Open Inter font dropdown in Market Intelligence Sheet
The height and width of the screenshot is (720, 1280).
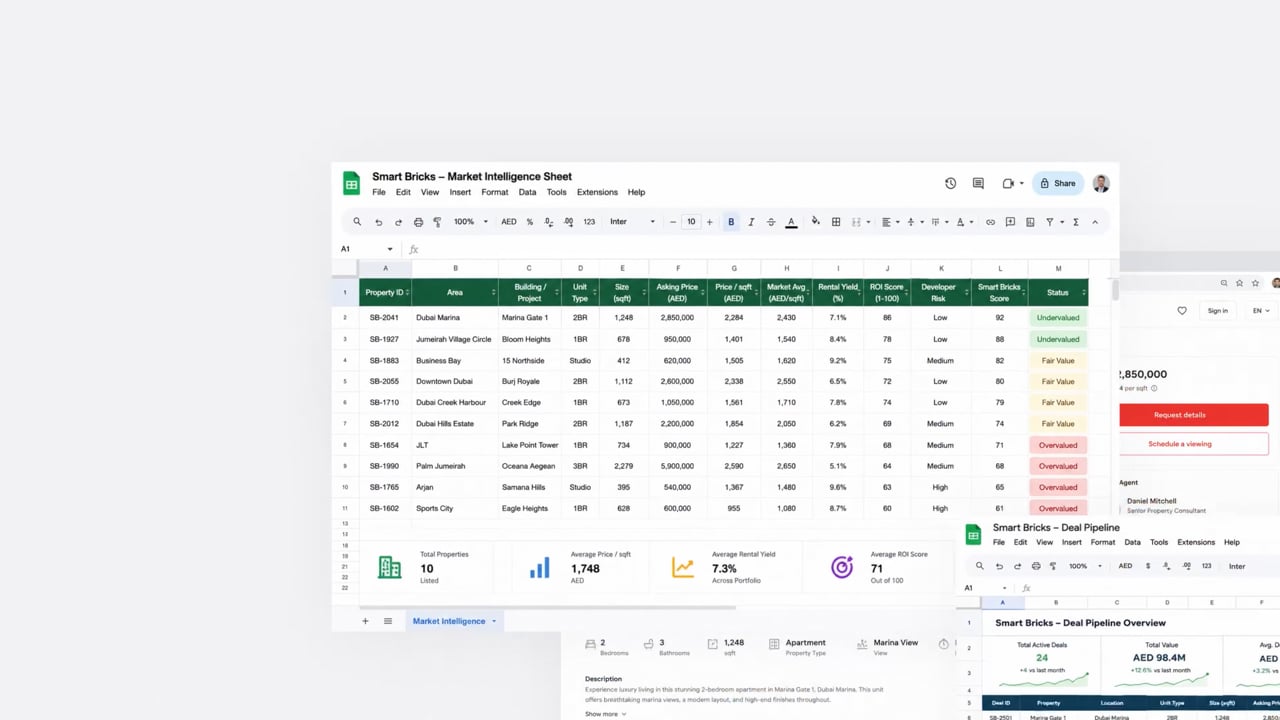[633, 222]
